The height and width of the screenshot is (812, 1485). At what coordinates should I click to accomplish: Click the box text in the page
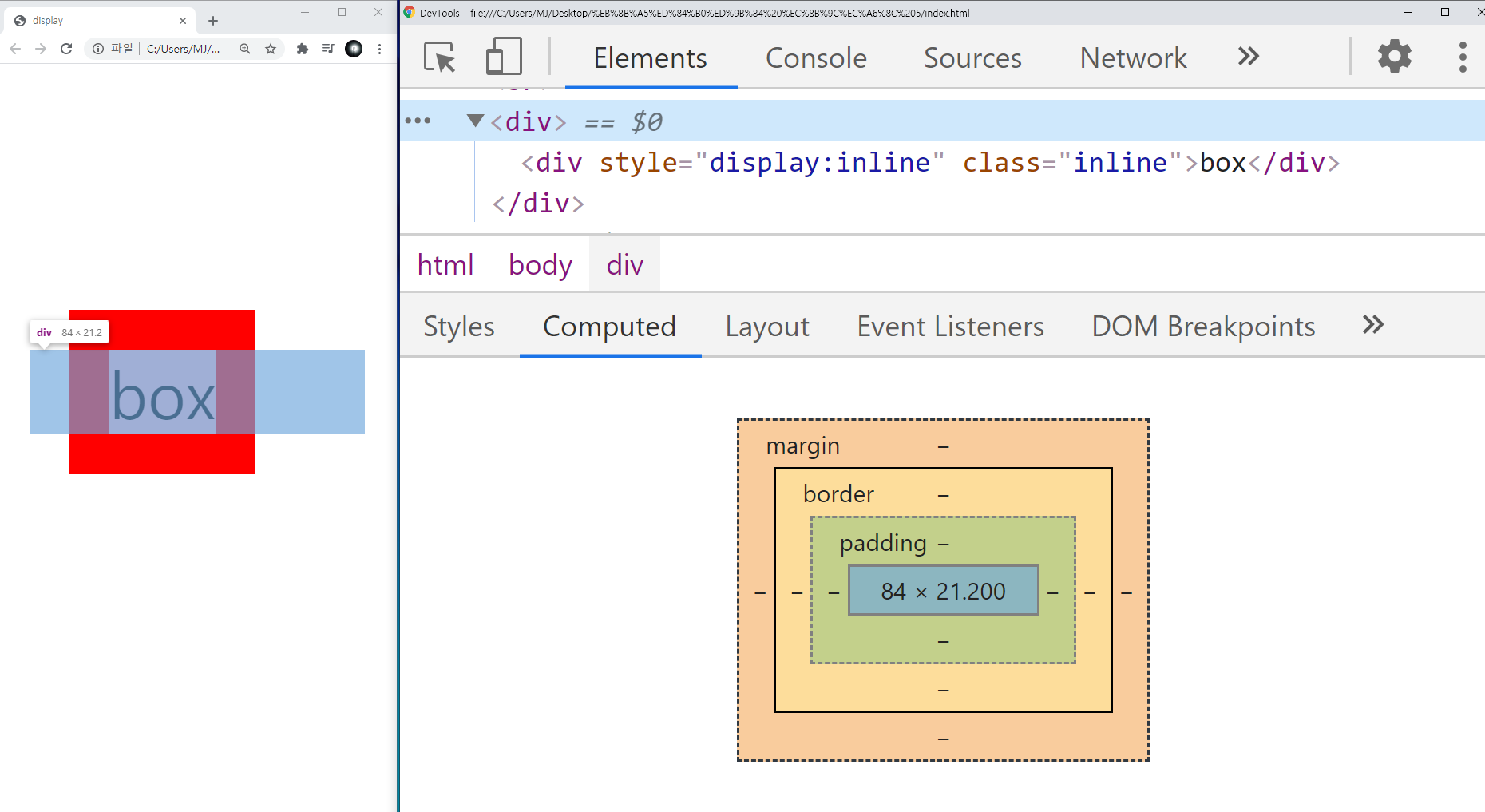coord(163,396)
